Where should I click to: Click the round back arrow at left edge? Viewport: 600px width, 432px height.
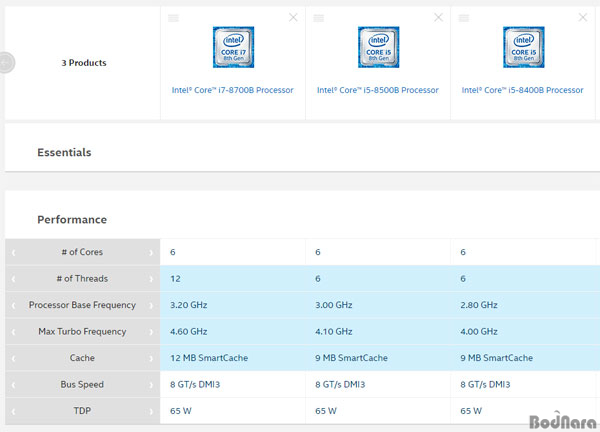(6, 62)
